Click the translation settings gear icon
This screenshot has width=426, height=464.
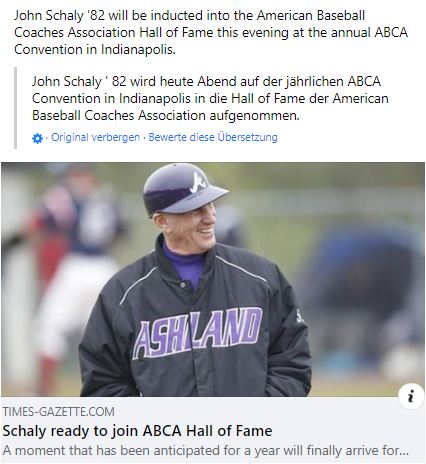[x=37, y=138]
